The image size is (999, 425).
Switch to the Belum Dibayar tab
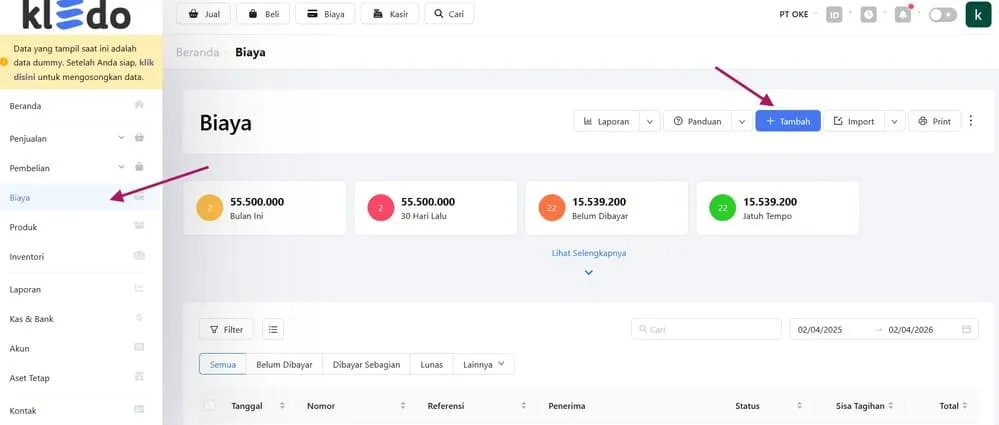point(285,364)
